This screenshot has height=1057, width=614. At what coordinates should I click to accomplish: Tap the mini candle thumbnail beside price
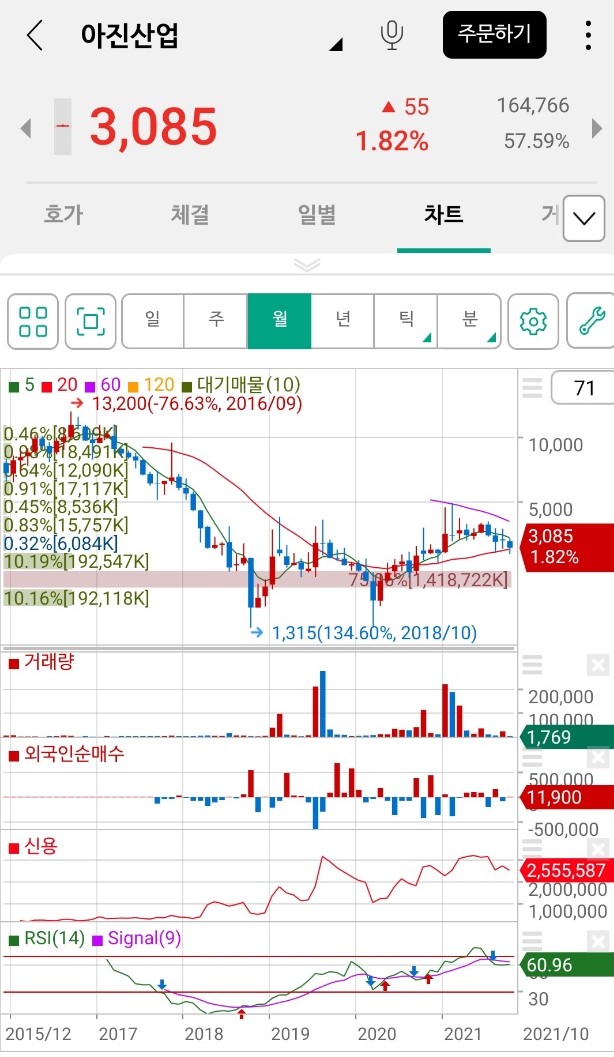coord(63,127)
